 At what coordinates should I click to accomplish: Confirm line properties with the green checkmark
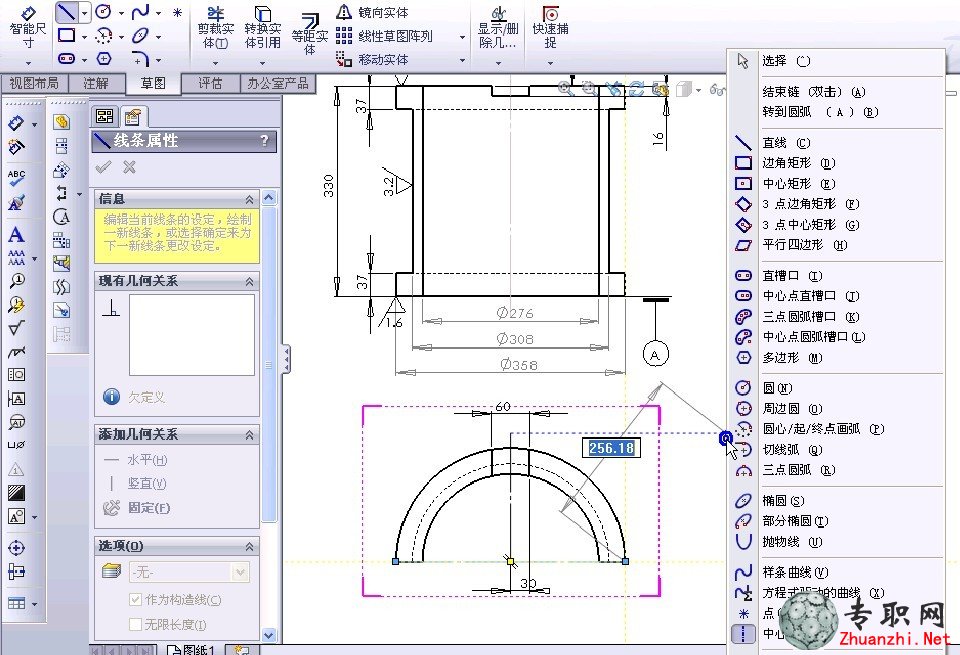(x=103, y=167)
